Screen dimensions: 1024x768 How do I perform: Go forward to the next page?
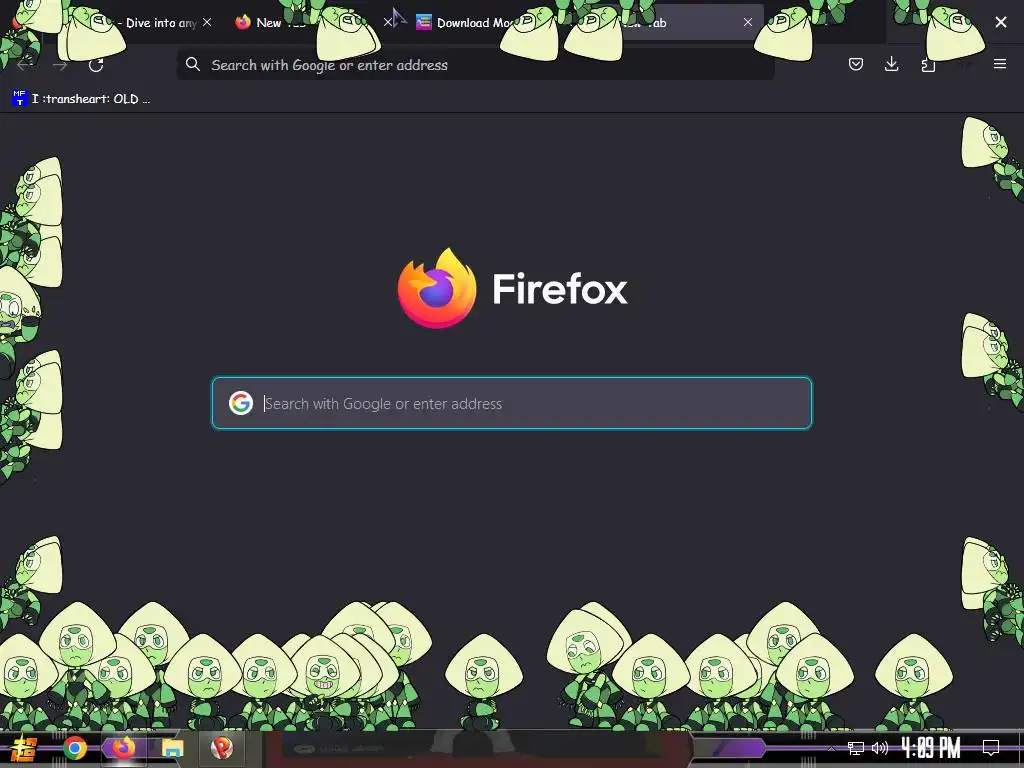pos(60,65)
